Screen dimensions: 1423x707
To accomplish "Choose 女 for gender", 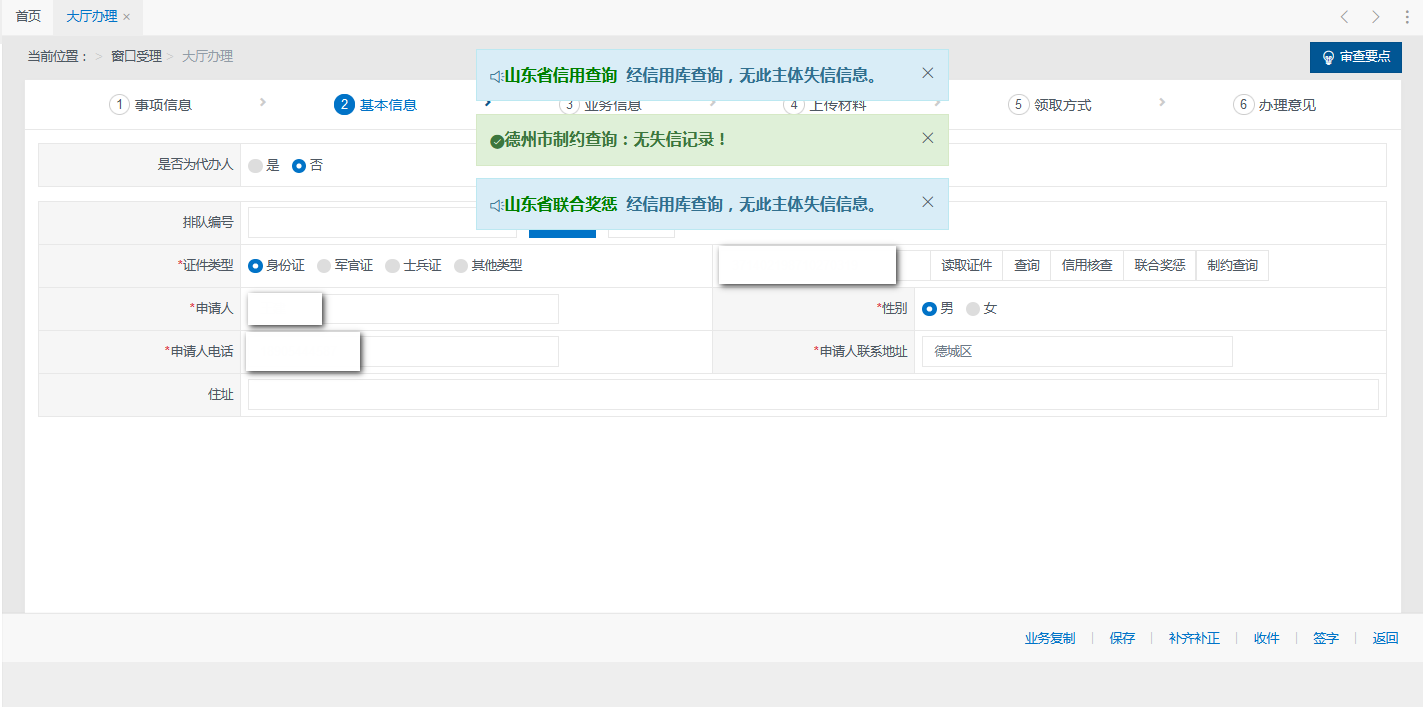I will [x=973, y=309].
